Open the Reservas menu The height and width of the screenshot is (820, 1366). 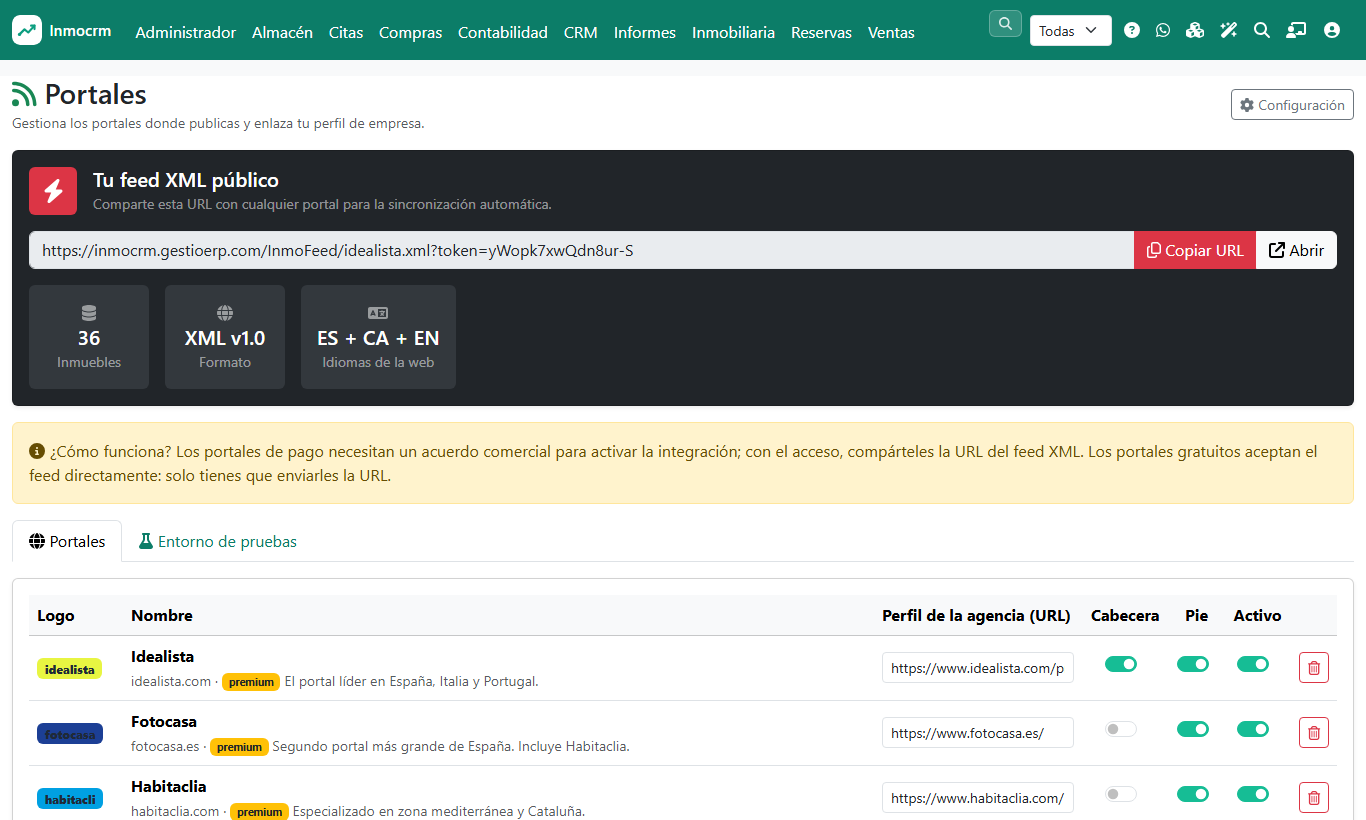click(x=821, y=32)
